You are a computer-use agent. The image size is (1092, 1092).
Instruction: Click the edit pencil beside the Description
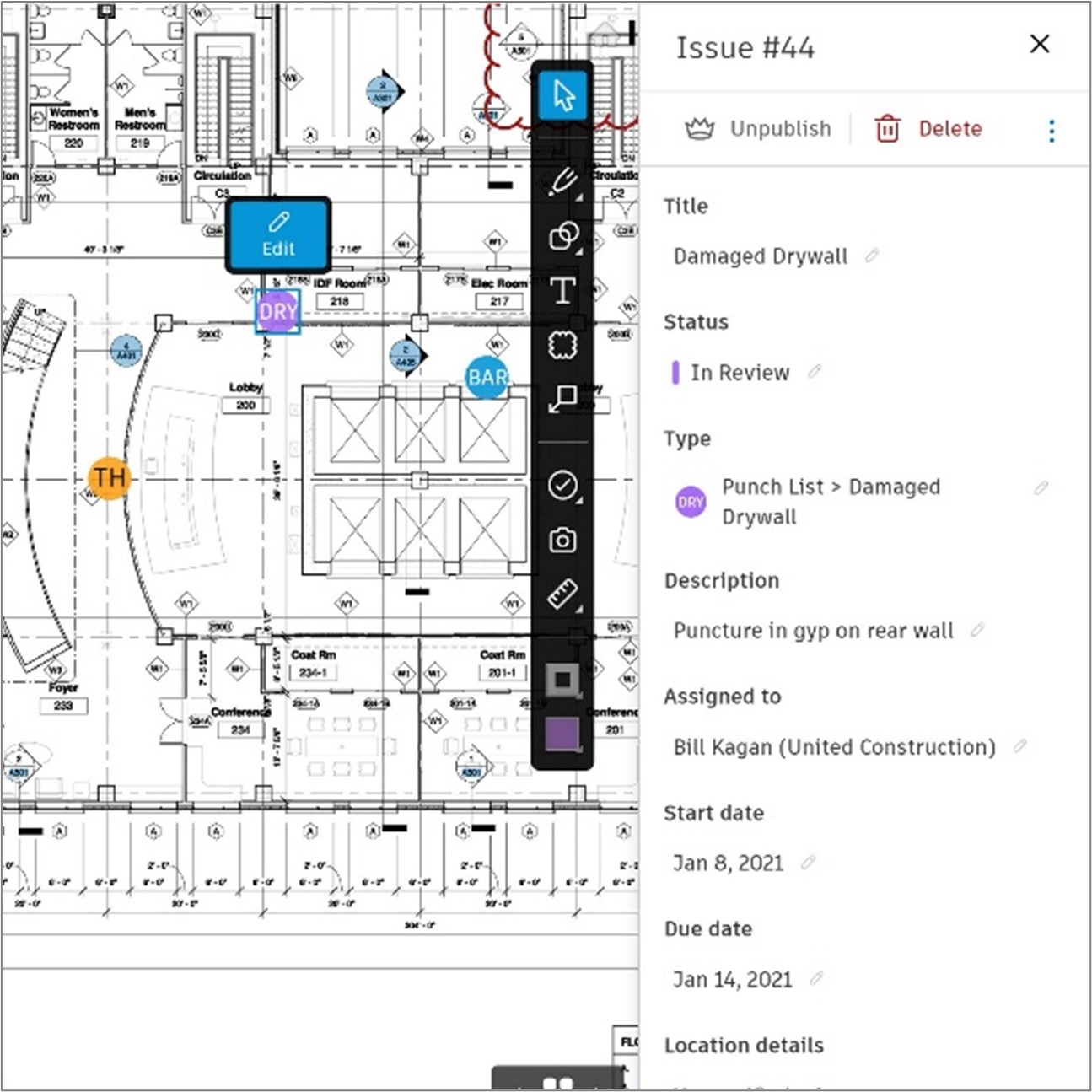[979, 630]
